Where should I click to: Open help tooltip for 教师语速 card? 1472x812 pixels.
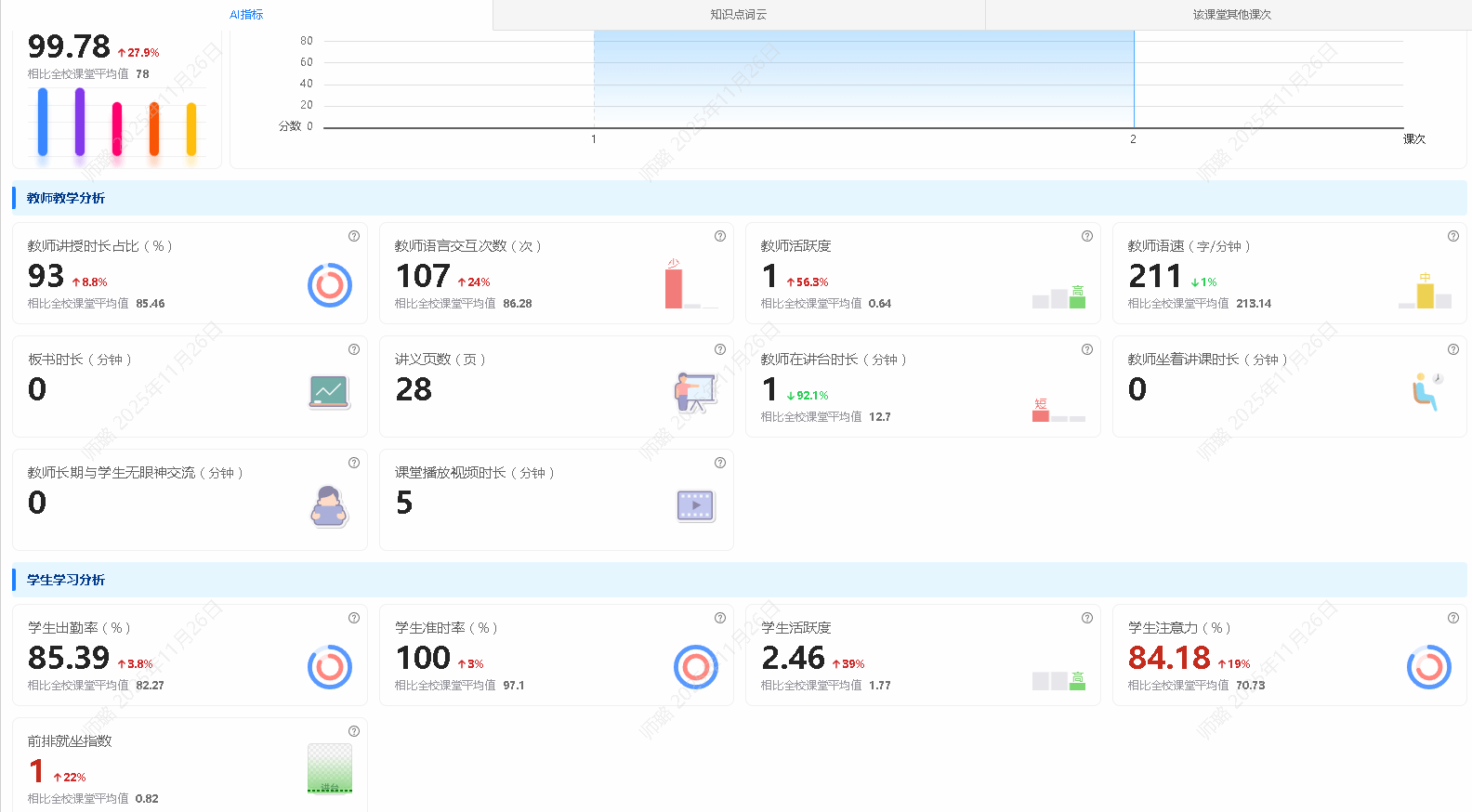coord(1453,236)
